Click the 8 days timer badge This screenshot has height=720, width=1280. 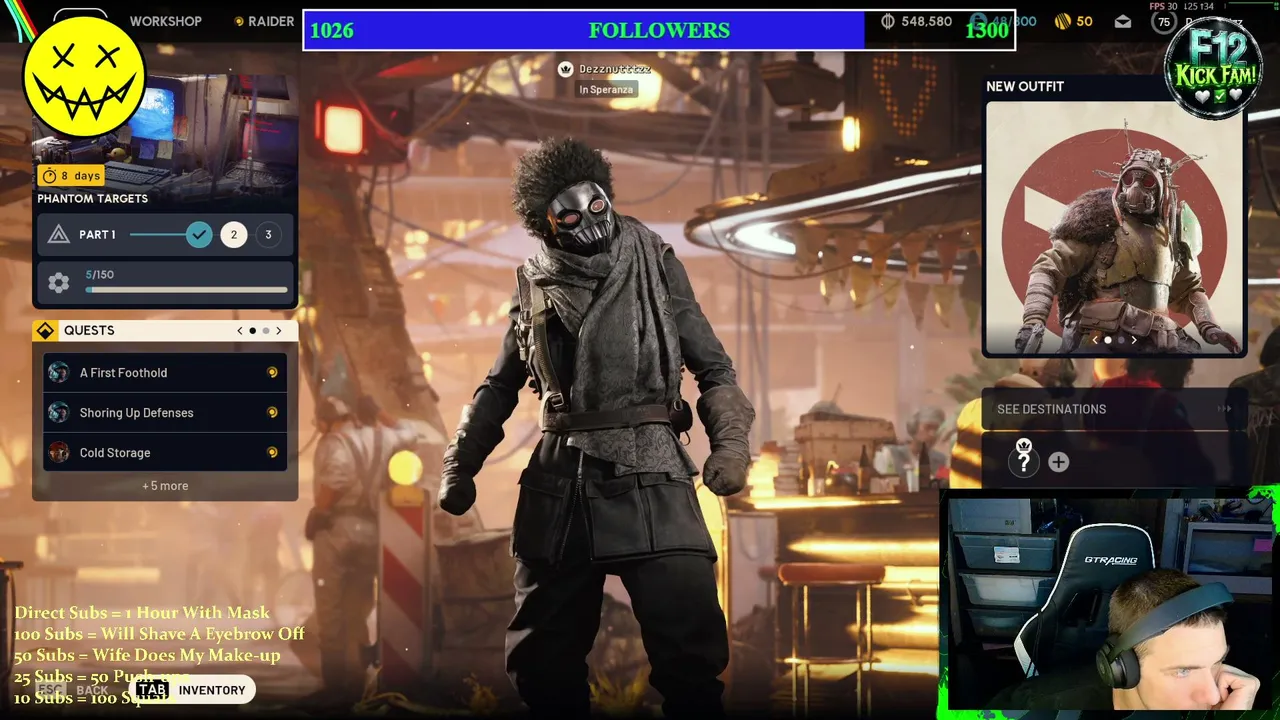(72, 176)
